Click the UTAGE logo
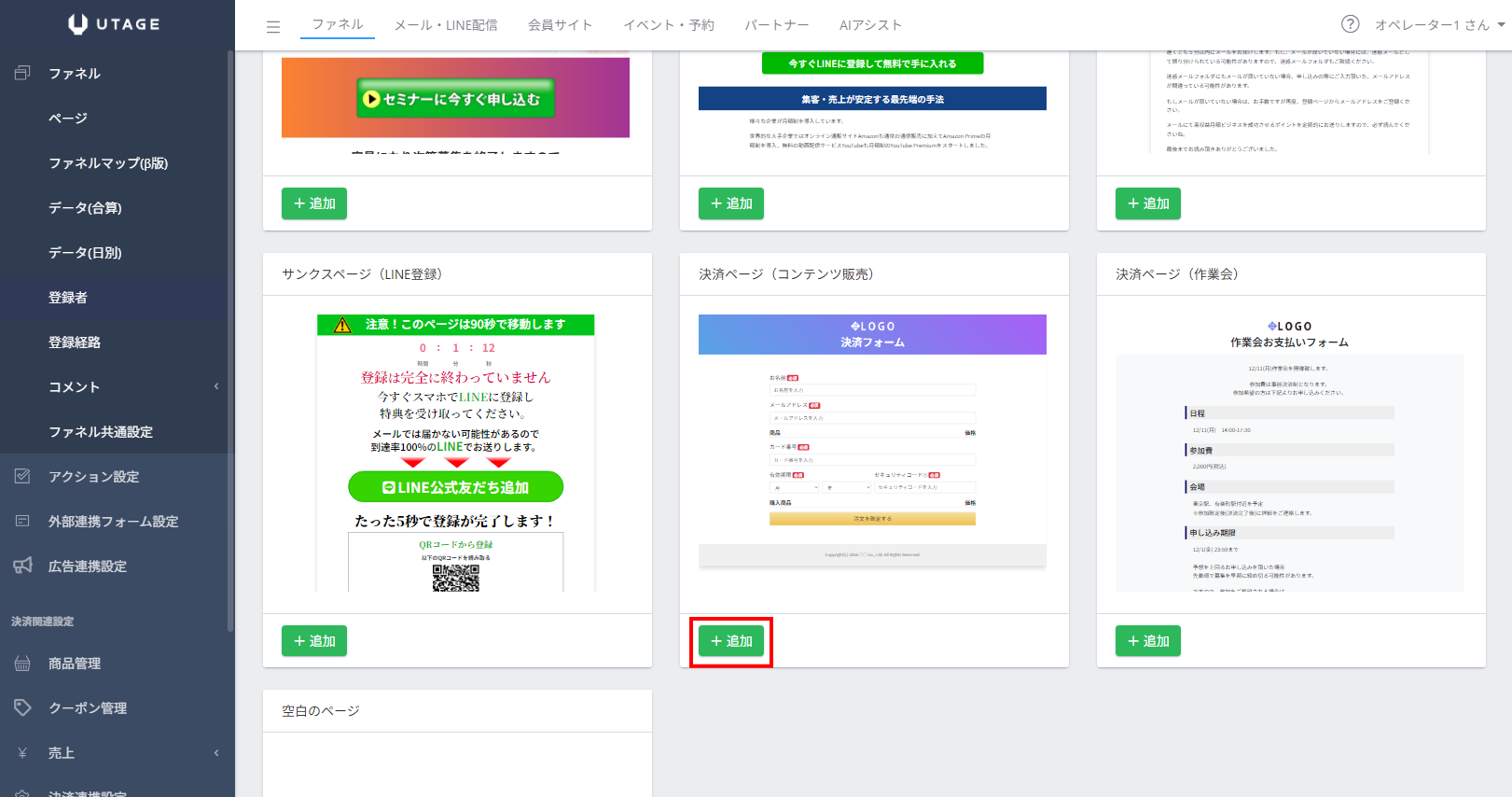Viewport: 1512px width, 797px height. (115, 24)
